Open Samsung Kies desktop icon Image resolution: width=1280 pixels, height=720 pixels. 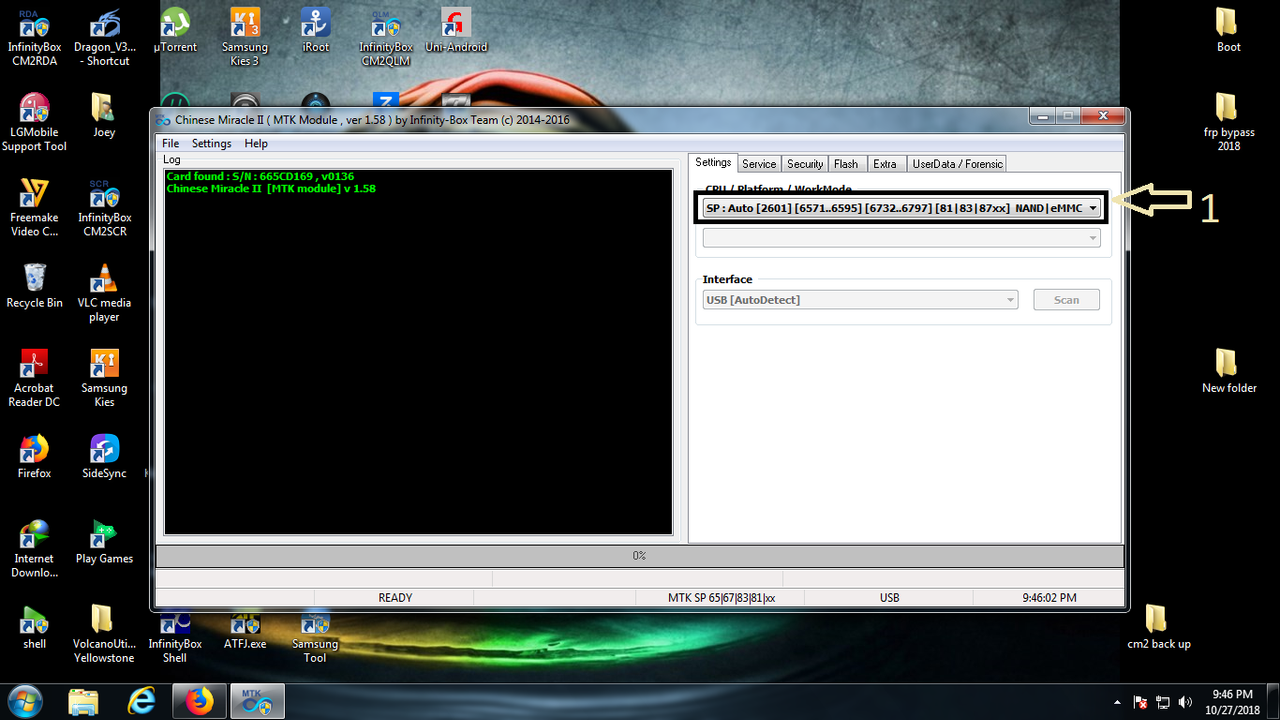(x=104, y=378)
